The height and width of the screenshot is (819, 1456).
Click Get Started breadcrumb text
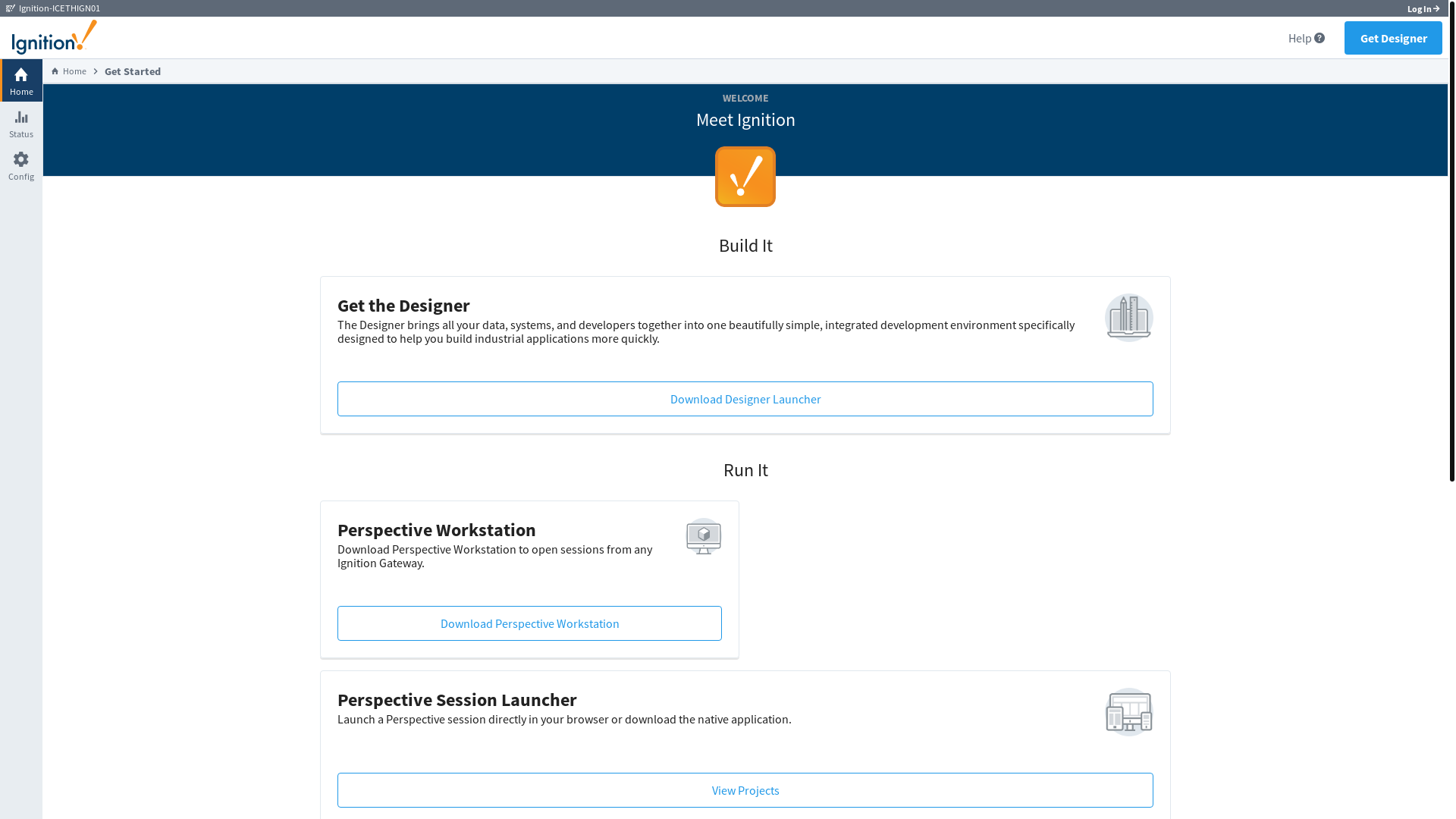pyautogui.click(x=133, y=71)
